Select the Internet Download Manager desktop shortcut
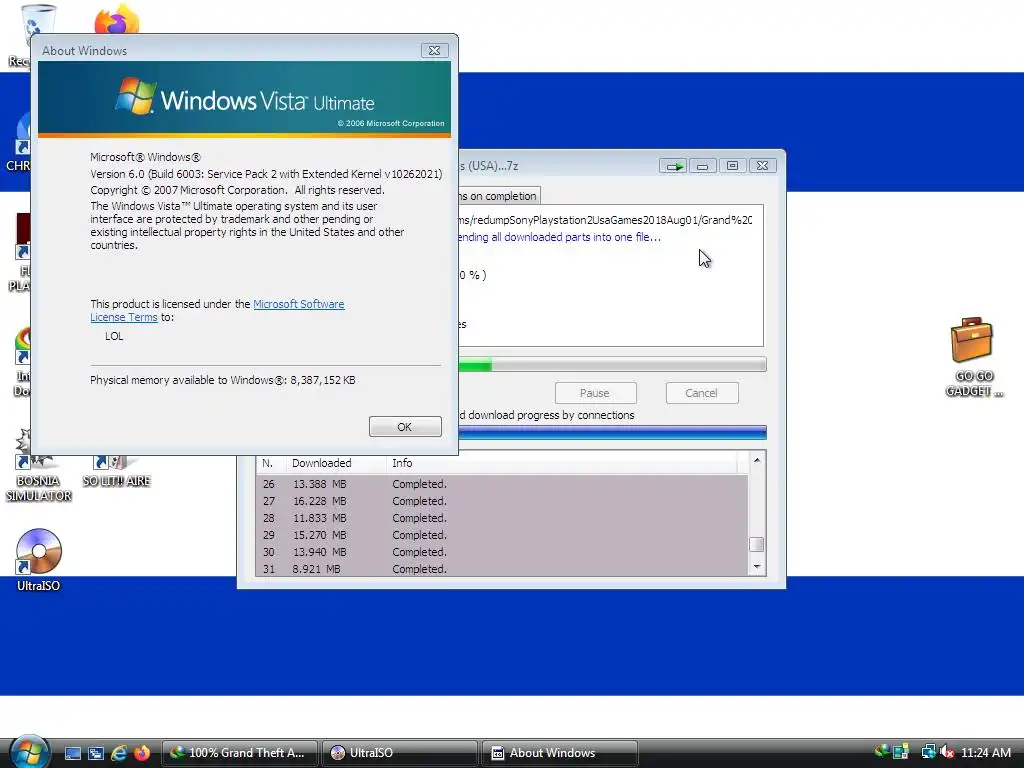Viewport: 1024px width, 768px height. click(22, 362)
